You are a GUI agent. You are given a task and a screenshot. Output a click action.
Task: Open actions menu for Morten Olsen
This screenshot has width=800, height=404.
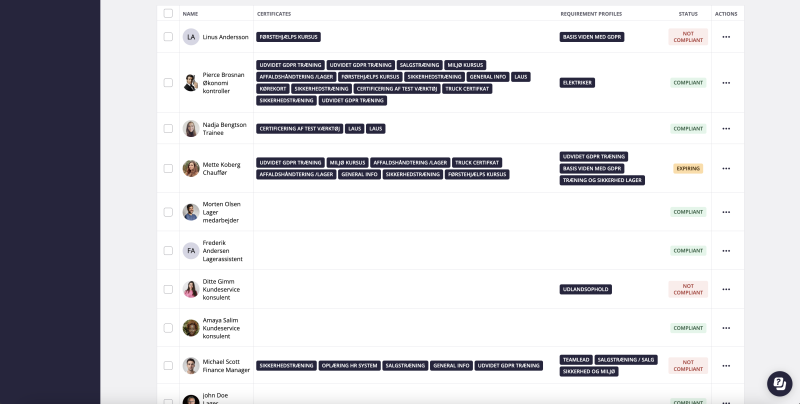pyautogui.click(x=726, y=212)
